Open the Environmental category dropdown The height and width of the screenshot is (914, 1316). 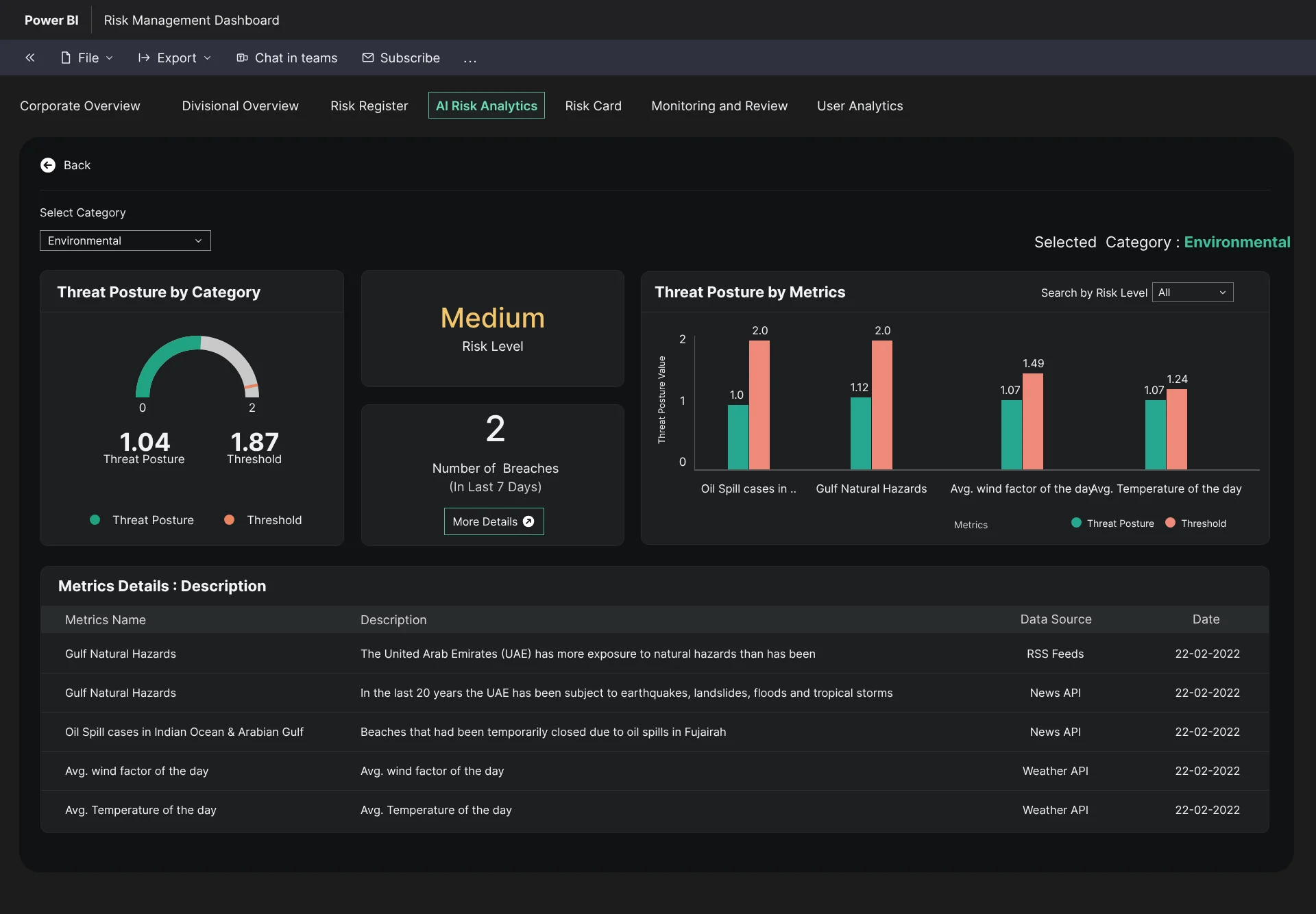coord(125,240)
